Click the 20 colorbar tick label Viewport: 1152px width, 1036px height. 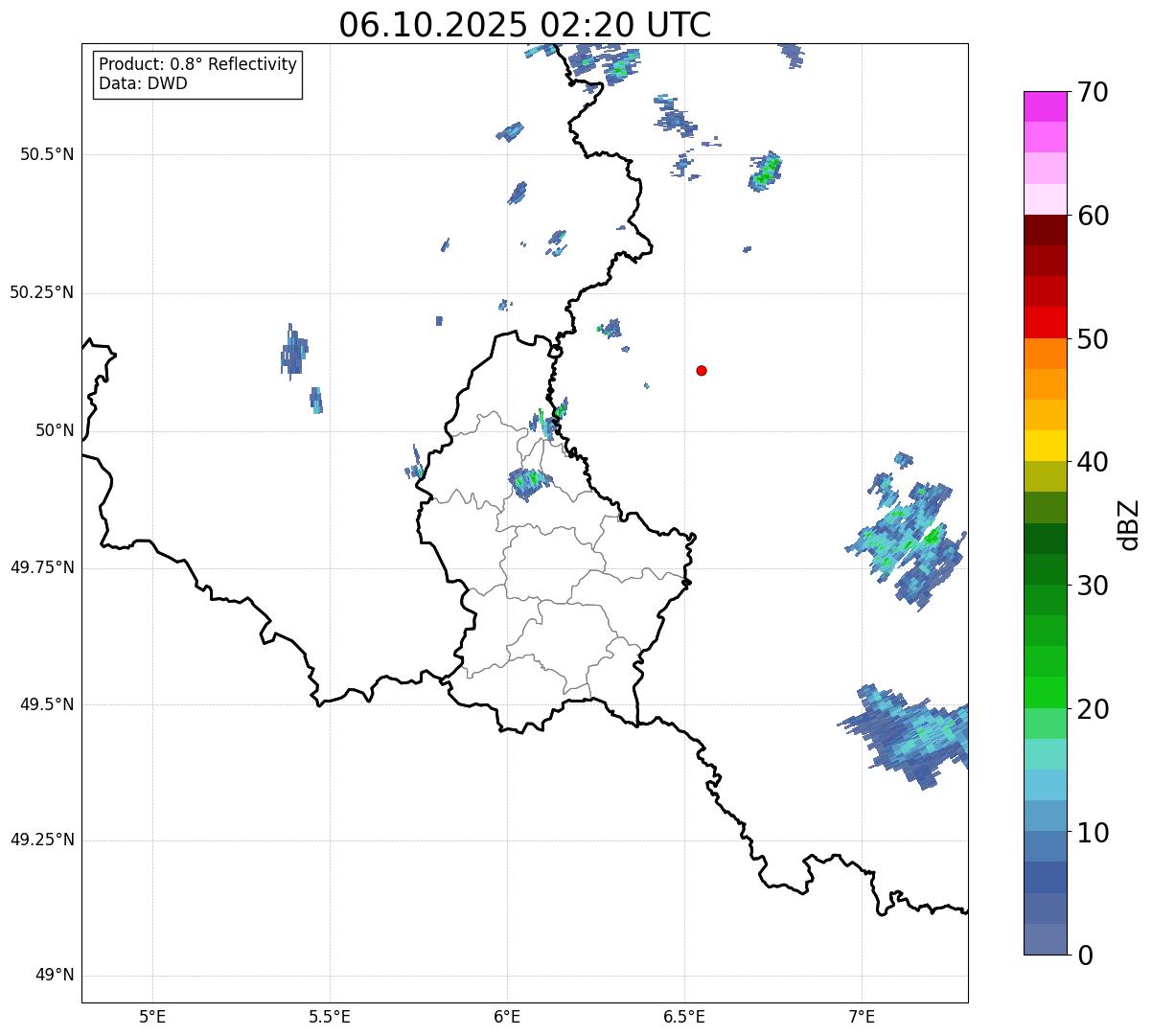pyautogui.click(x=1093, y=709)
